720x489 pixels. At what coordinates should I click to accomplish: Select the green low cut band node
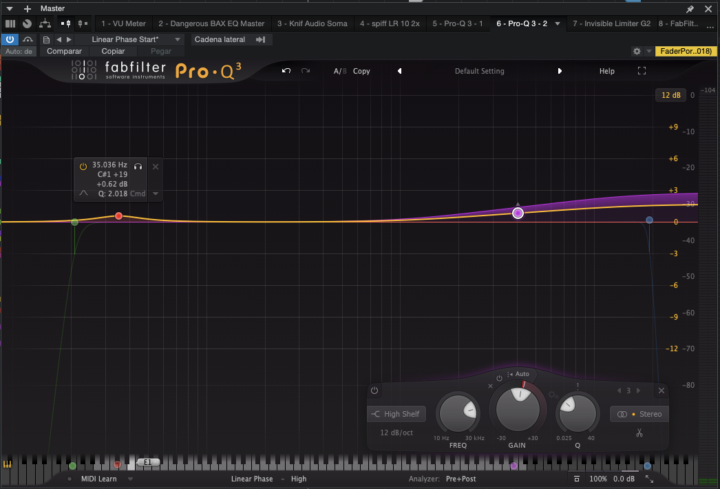coord(74,222)
